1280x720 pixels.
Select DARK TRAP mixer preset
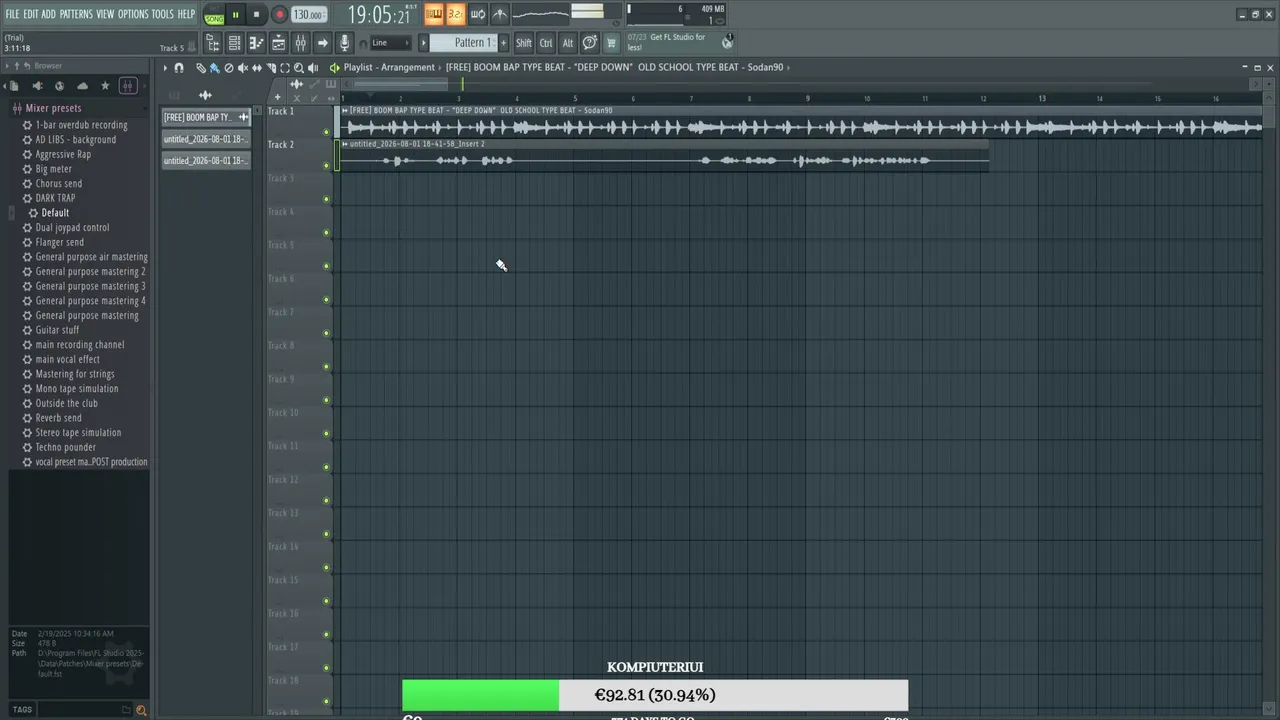coord(55,198)
